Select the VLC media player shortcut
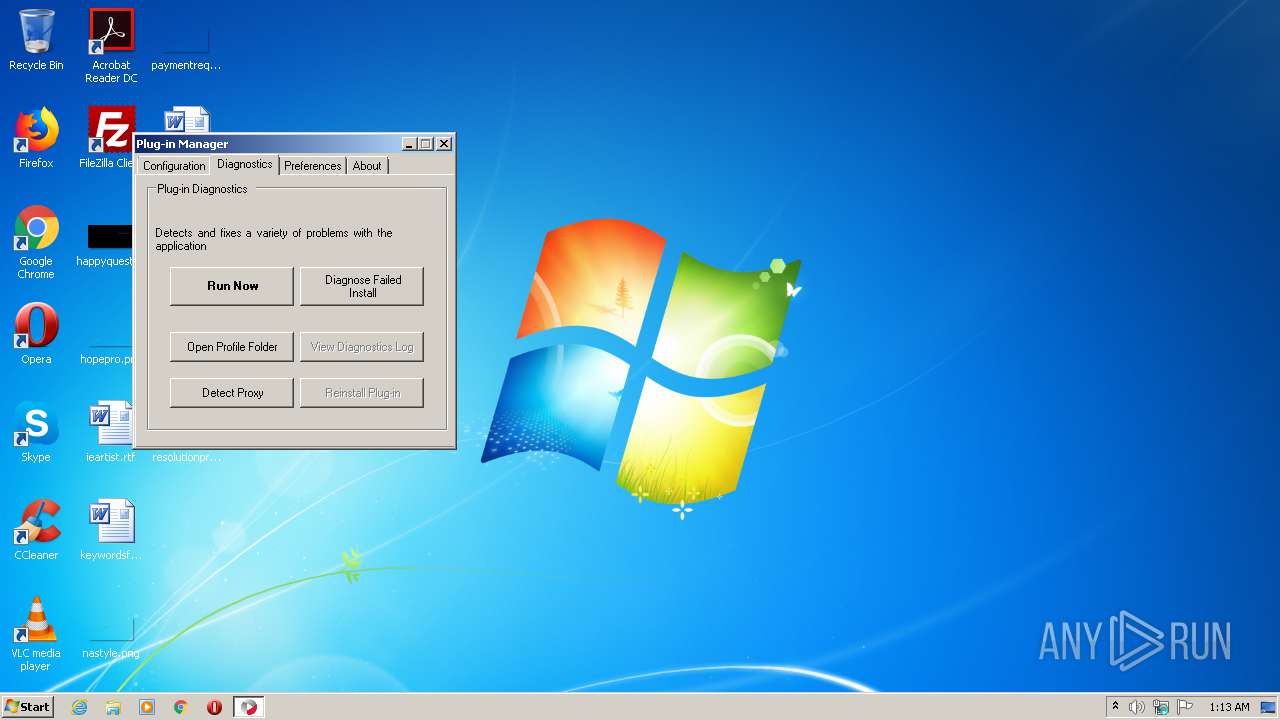 coord(36,635)
